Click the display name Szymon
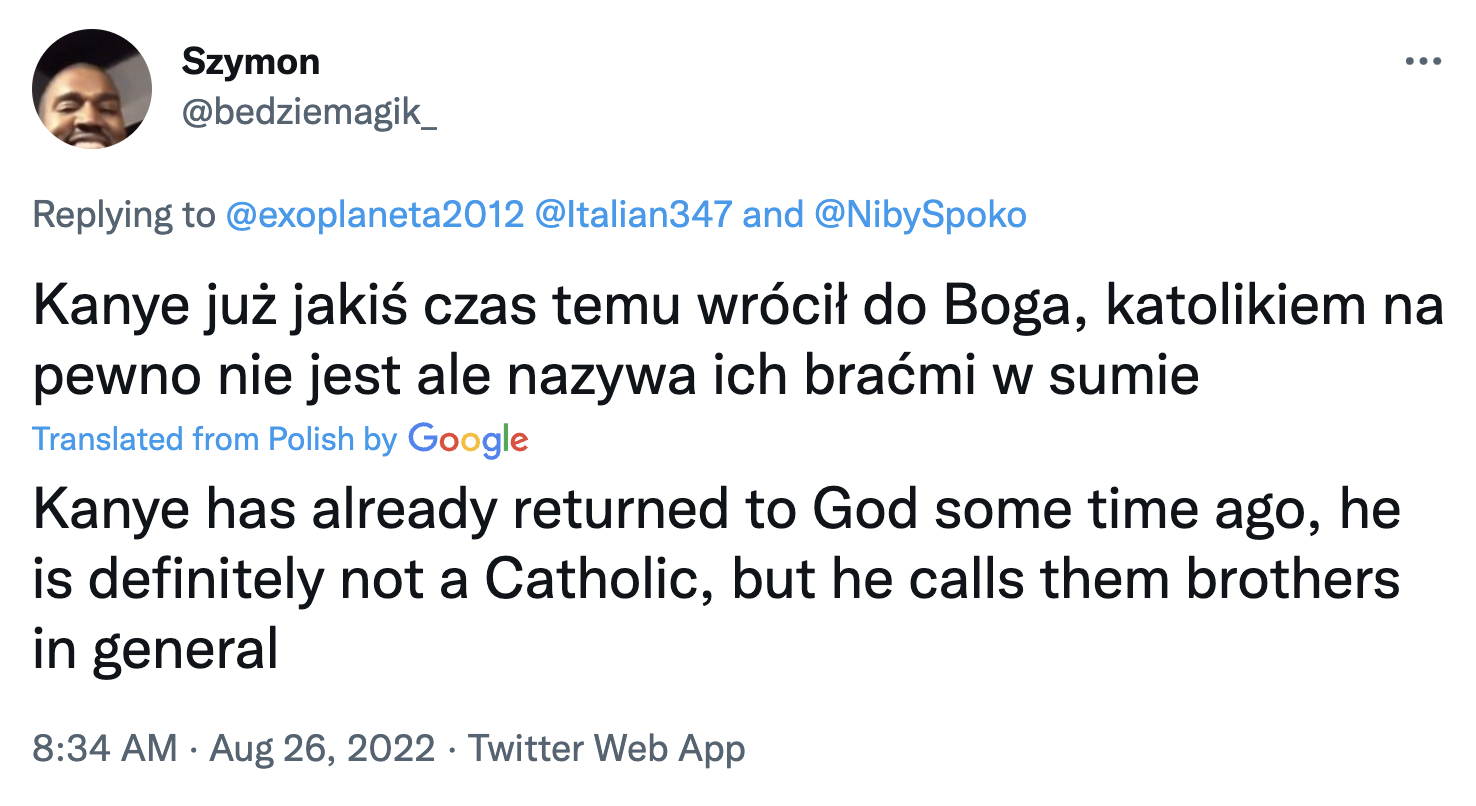This screenshot has width=1476, height=806. 250,62
